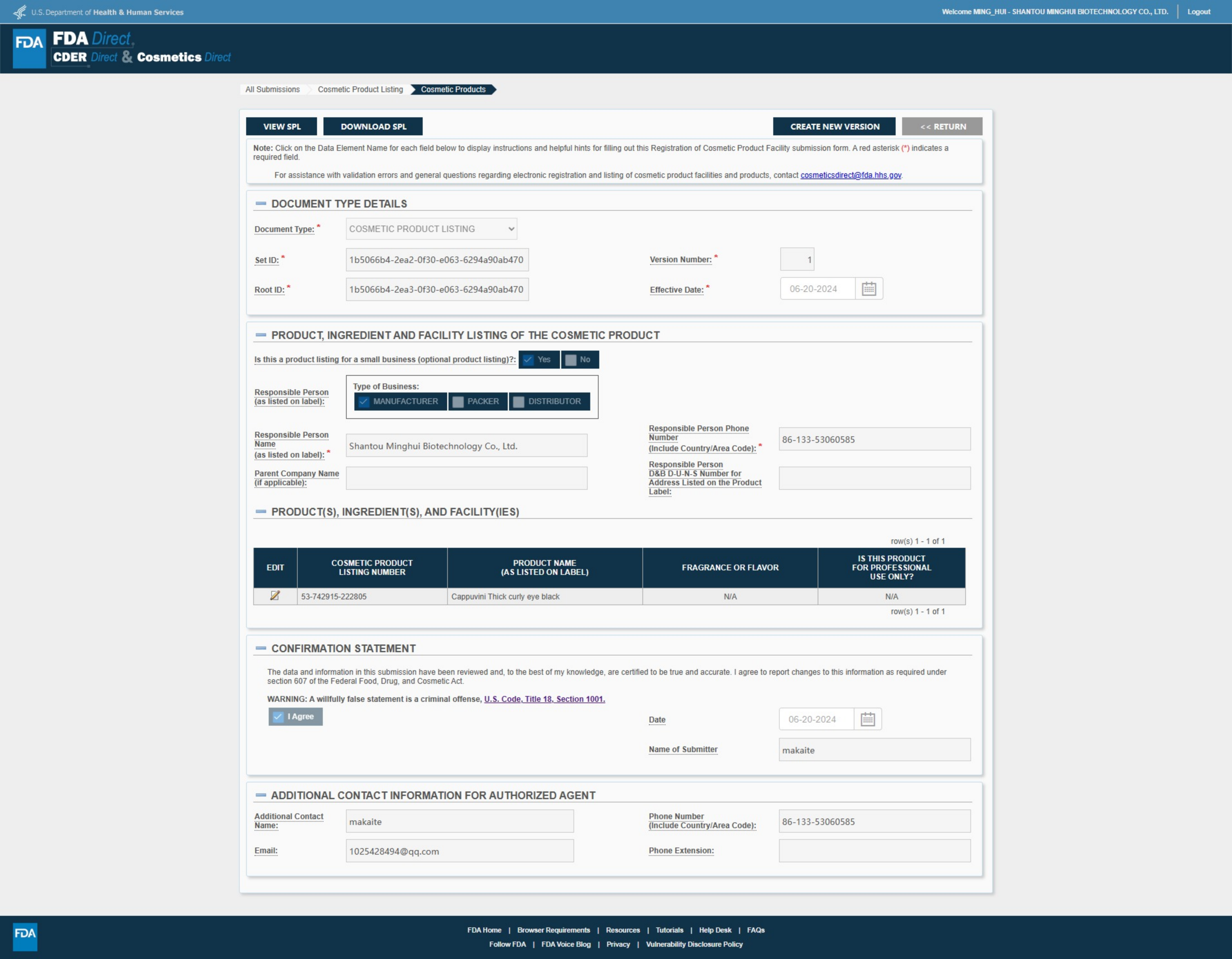Go to All Submissions breadcrumb

tap(273, 90)
